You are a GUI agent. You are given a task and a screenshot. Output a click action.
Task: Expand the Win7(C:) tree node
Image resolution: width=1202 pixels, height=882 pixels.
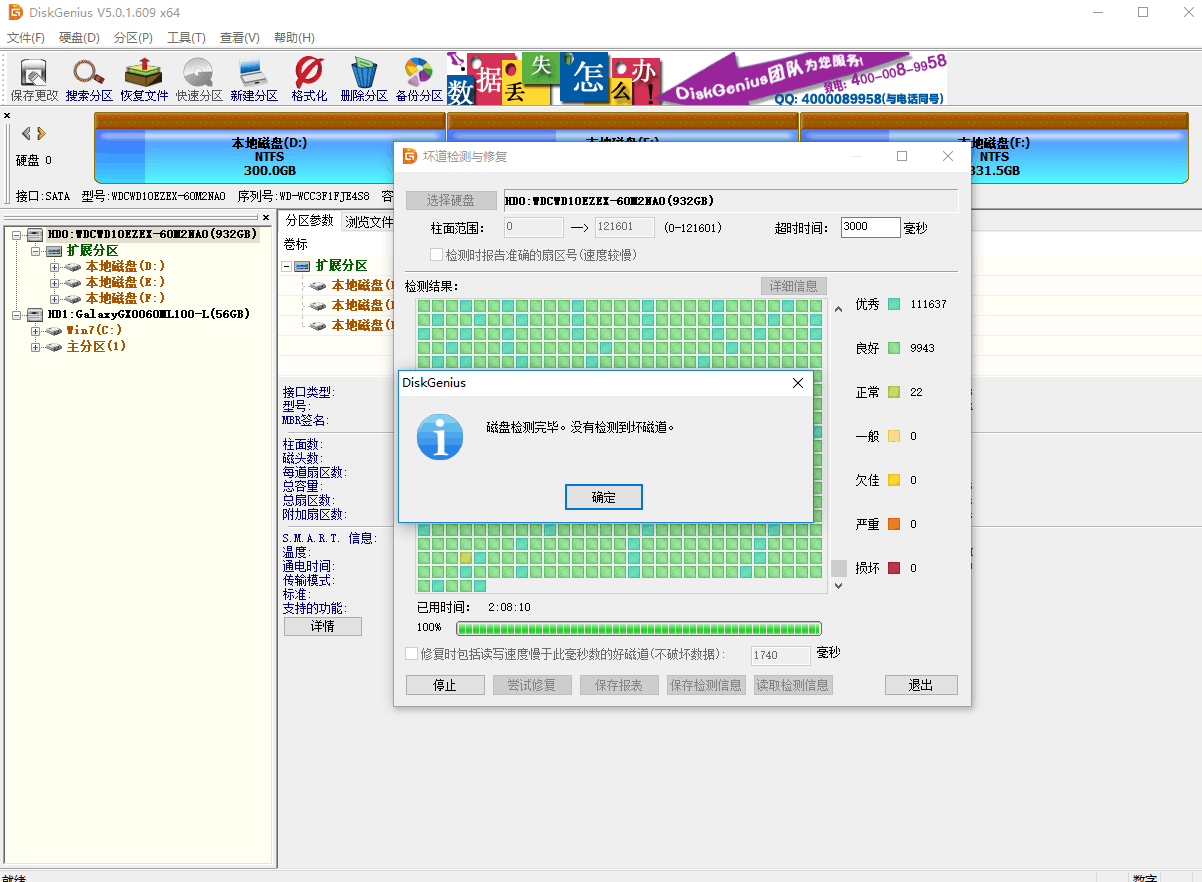pos(37,330)
